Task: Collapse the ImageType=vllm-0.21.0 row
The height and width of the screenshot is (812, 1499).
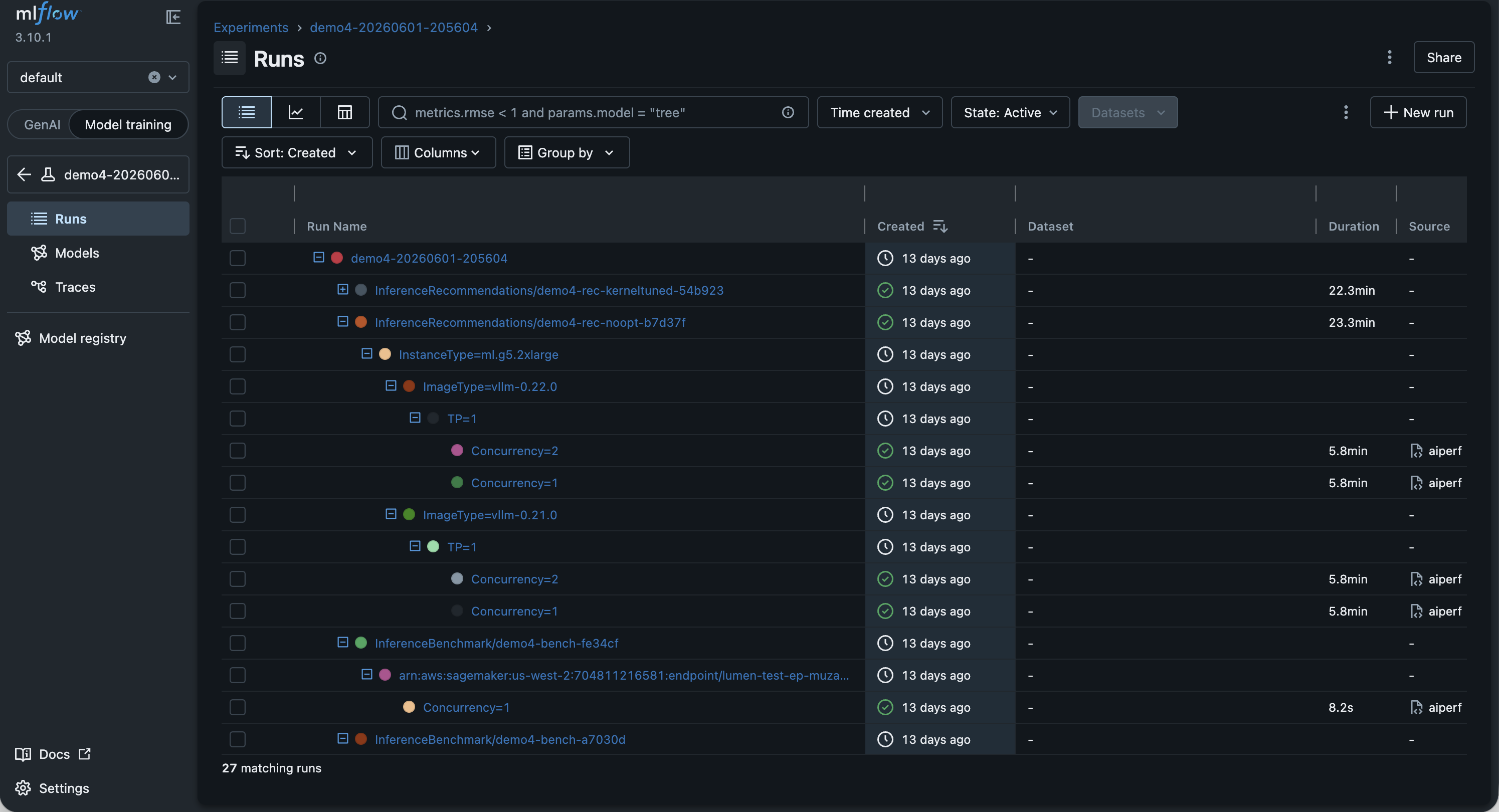Action: [391, 514]
